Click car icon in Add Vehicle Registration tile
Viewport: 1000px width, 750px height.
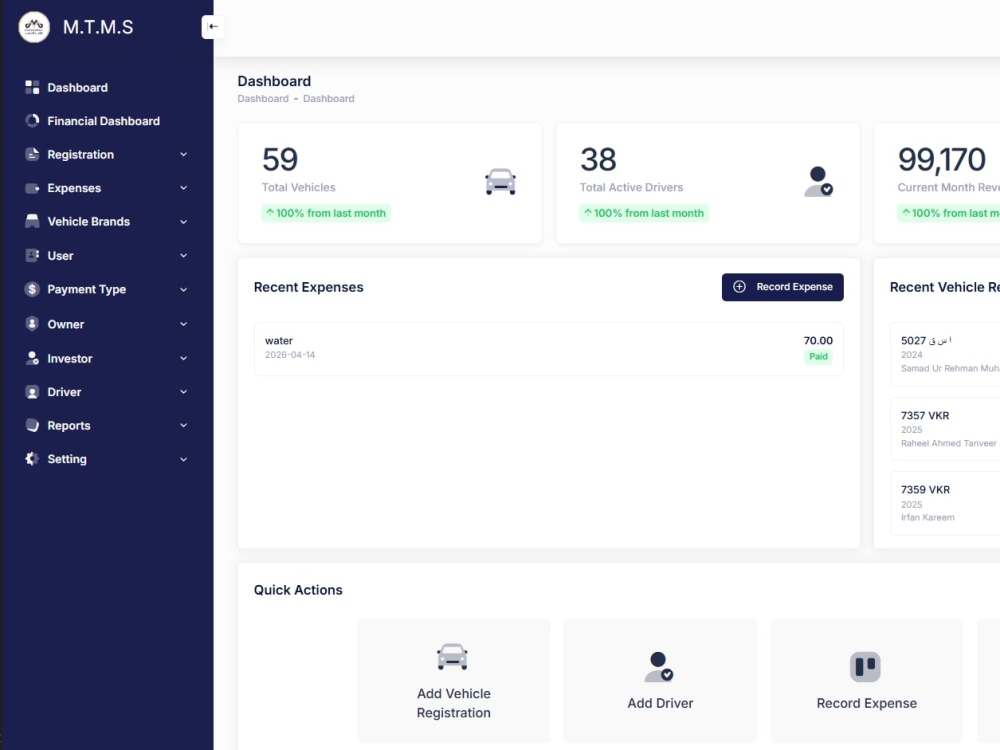(x=452, y=656)
